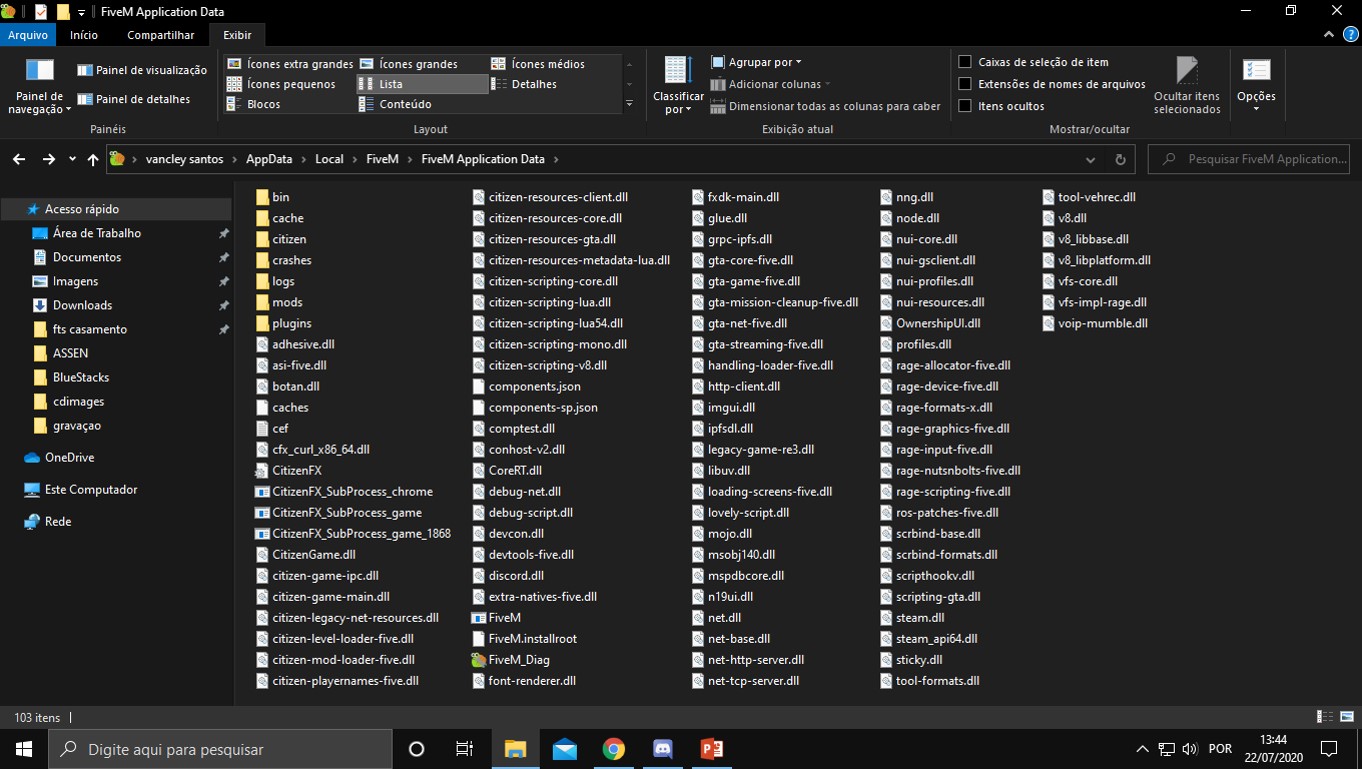Choose Ícones extra grandes layout

[289, 64]
